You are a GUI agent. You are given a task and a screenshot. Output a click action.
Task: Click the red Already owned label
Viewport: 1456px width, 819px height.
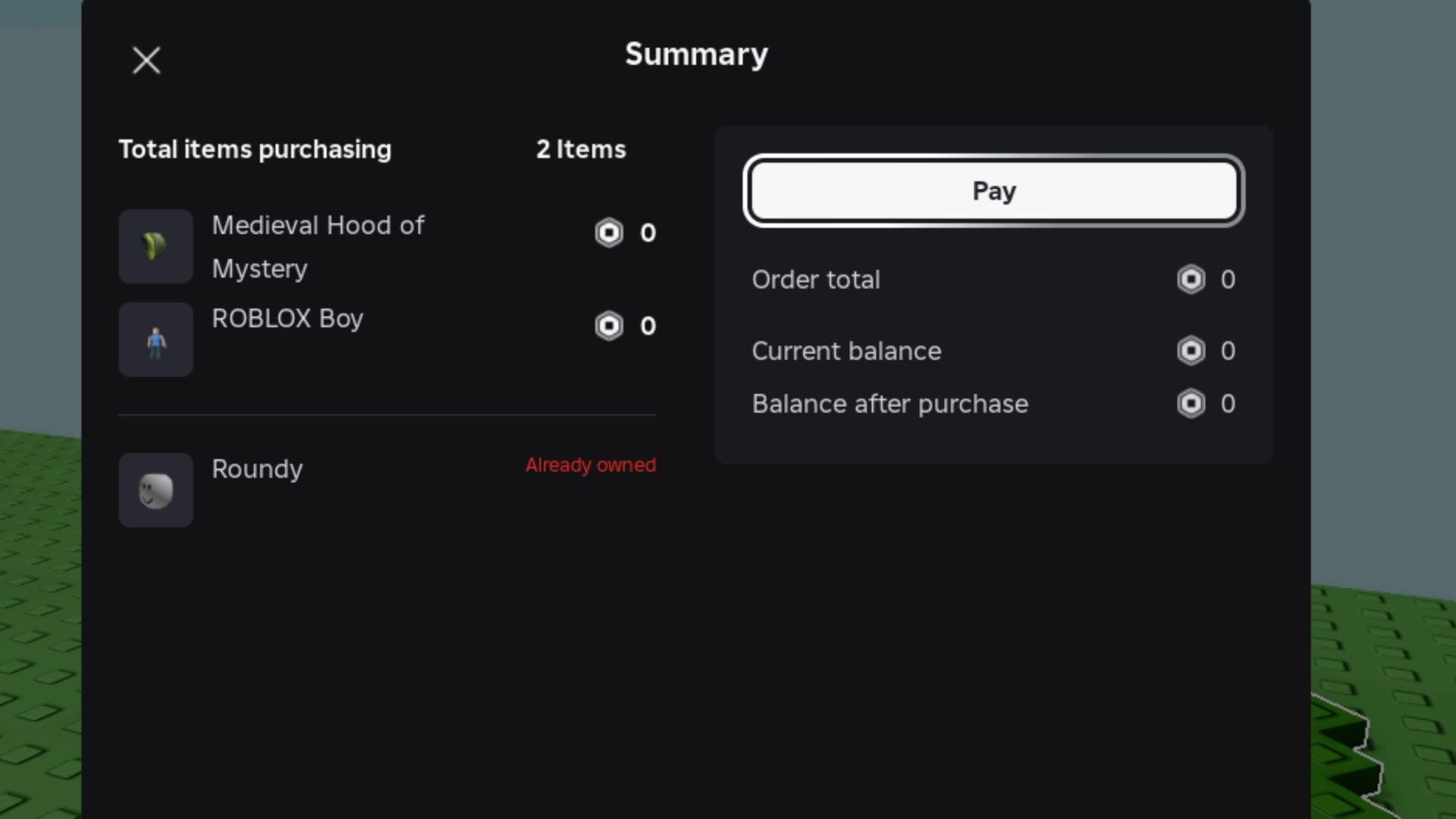[591, 466]
